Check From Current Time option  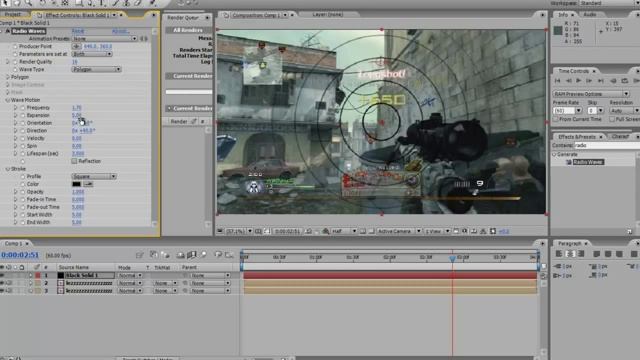[556, 119]
